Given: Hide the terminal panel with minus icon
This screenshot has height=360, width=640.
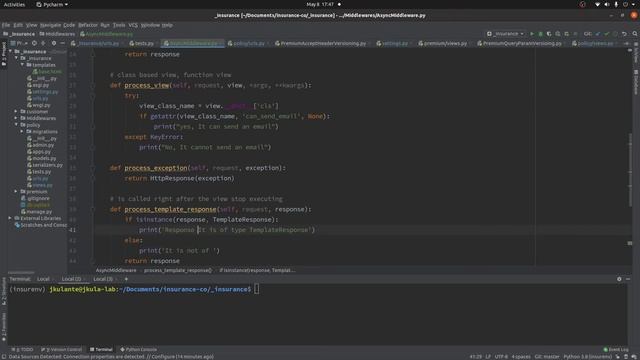Looking at the screenshot, I should (x=628, y=279).
